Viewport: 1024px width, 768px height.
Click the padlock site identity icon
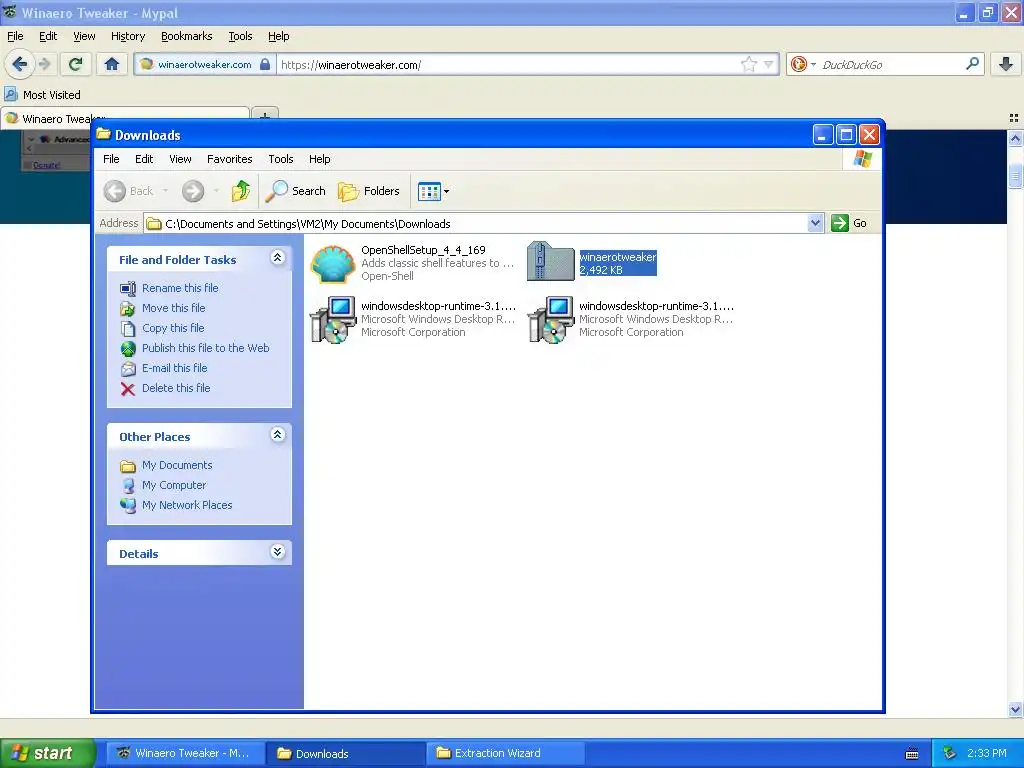point(264,64)
